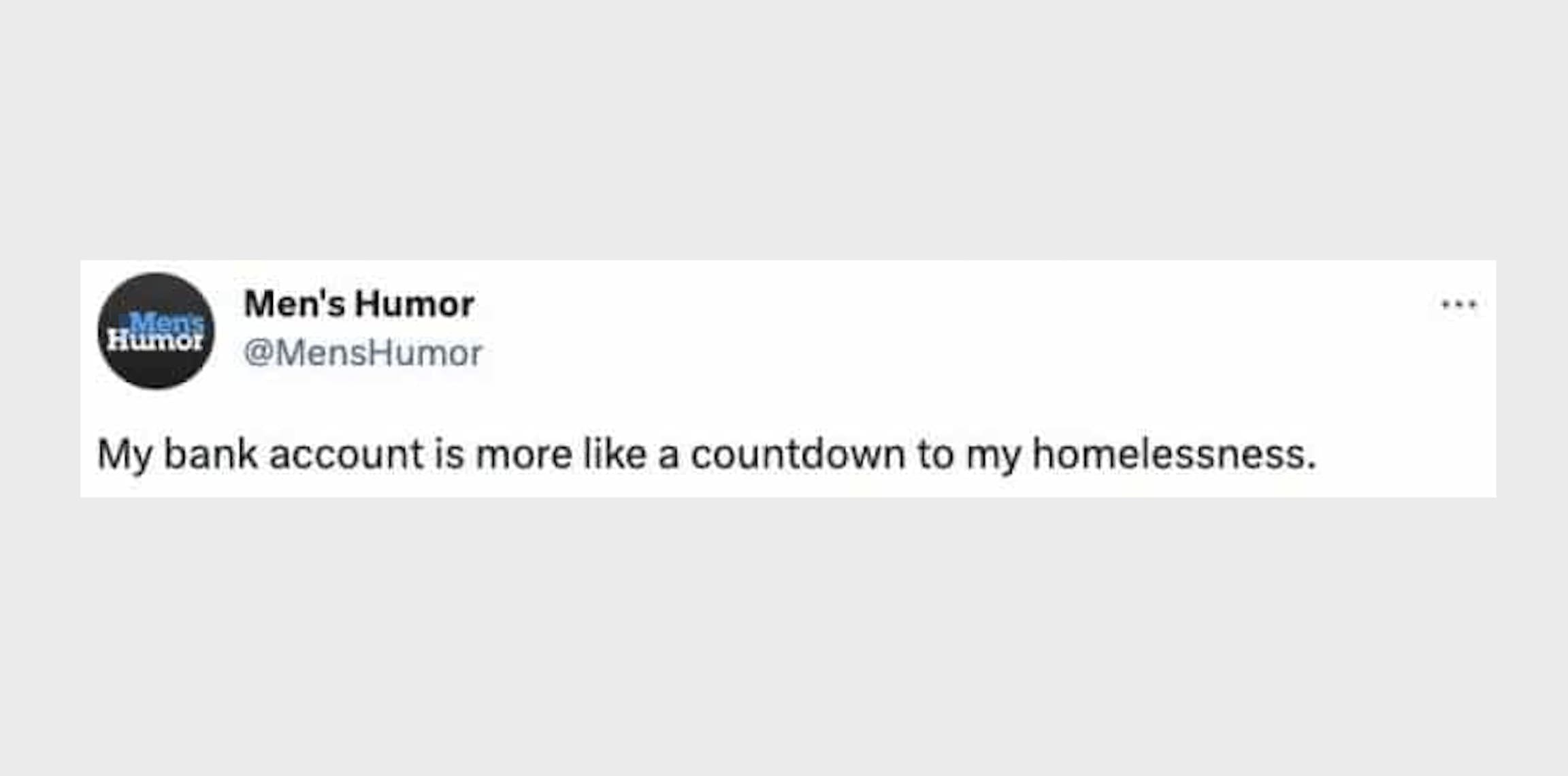Click the @ symbol in the handle
The image size is (1568, 776).
pos(258,353)
